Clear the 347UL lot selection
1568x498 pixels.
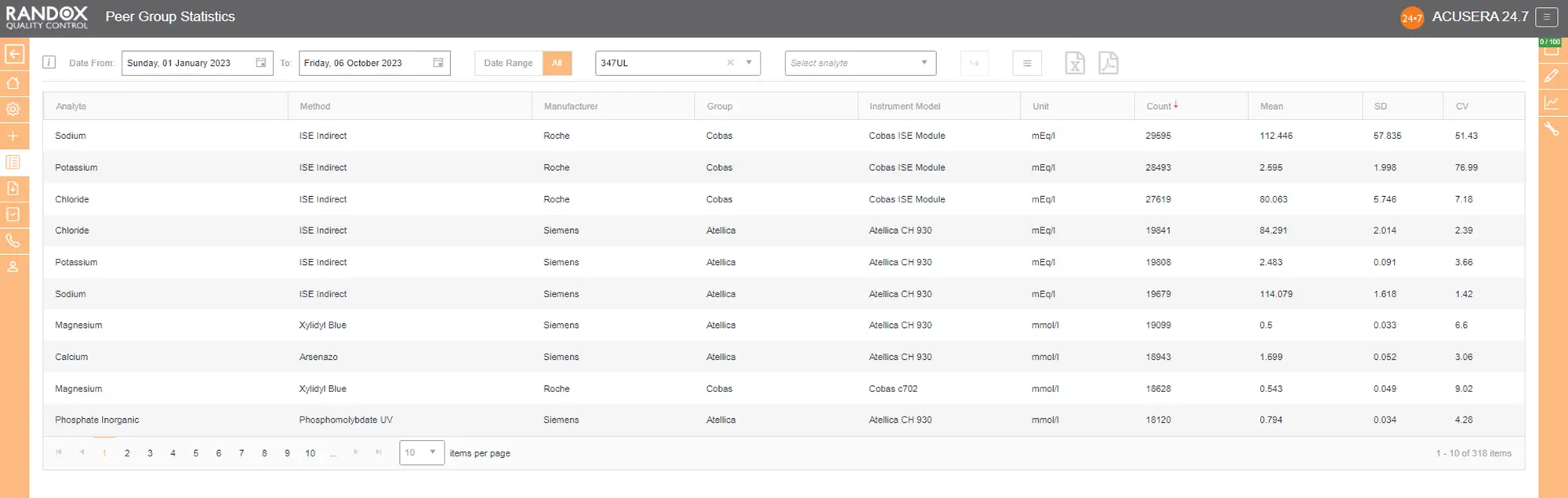tap(730, 63)
